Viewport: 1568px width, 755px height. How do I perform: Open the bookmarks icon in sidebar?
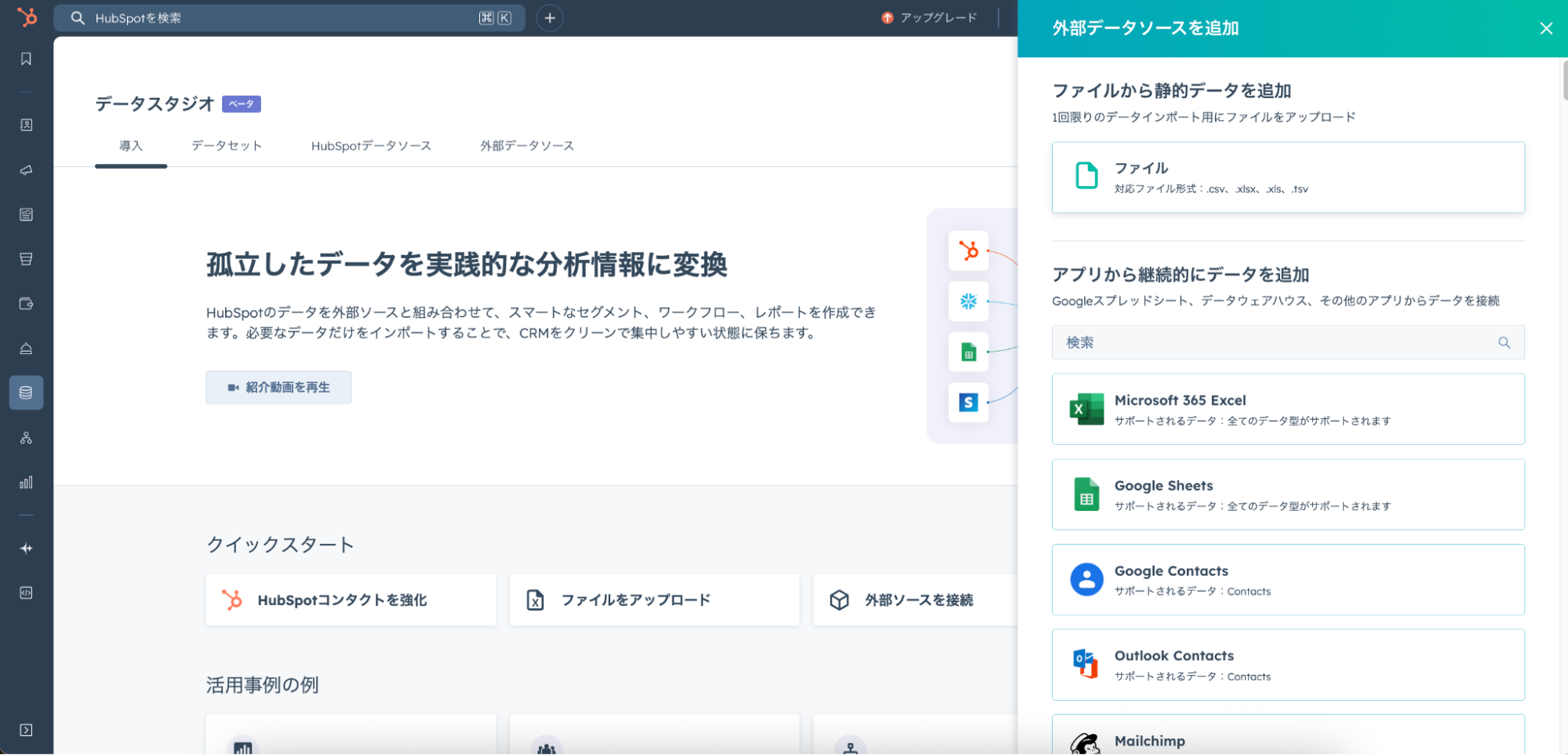26,59
